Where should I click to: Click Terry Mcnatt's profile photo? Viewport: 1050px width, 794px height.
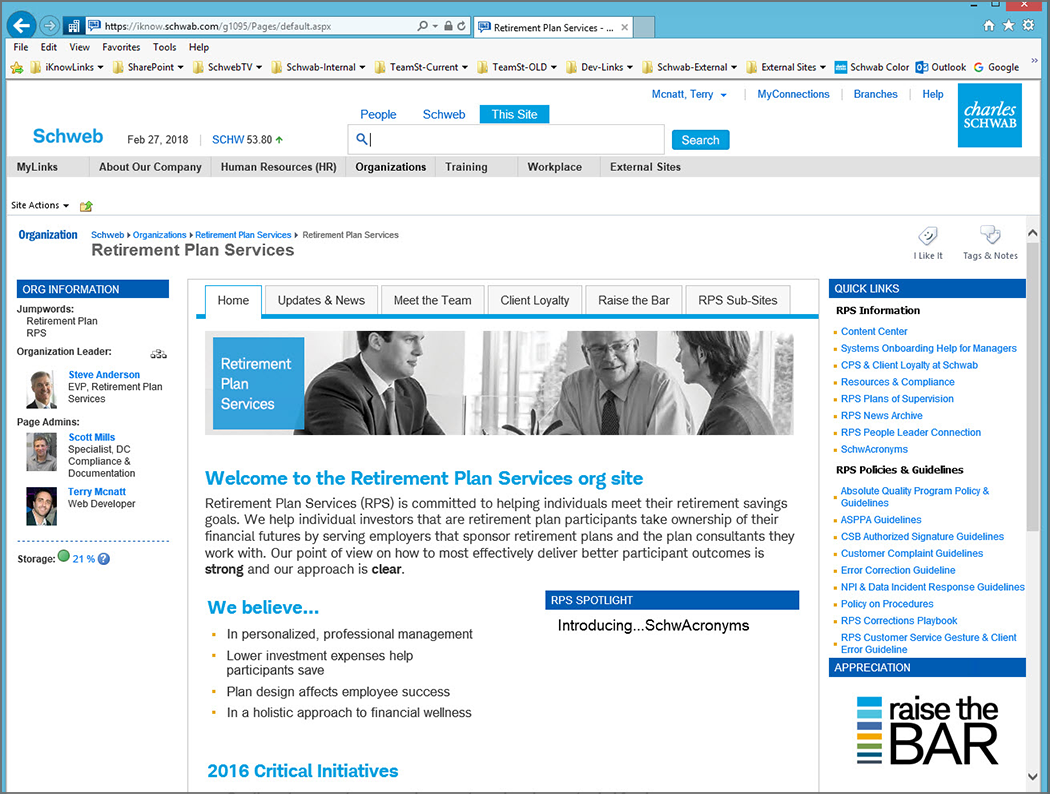pos(42,506)
